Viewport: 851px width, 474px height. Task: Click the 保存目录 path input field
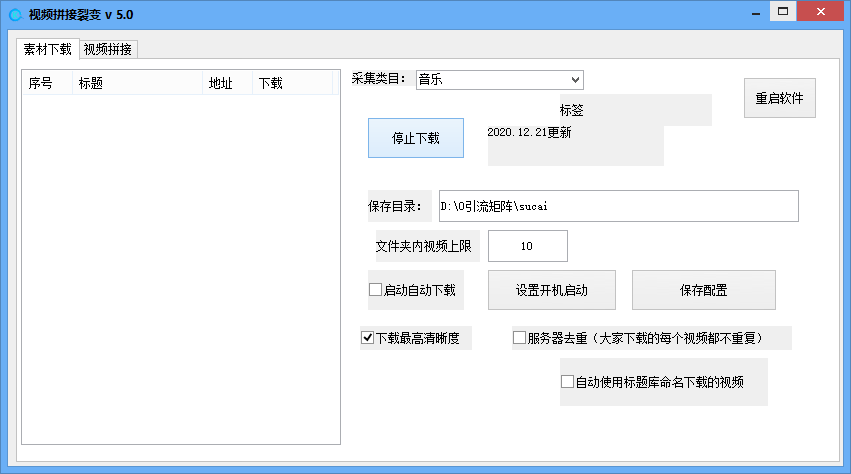click(618, 206)
